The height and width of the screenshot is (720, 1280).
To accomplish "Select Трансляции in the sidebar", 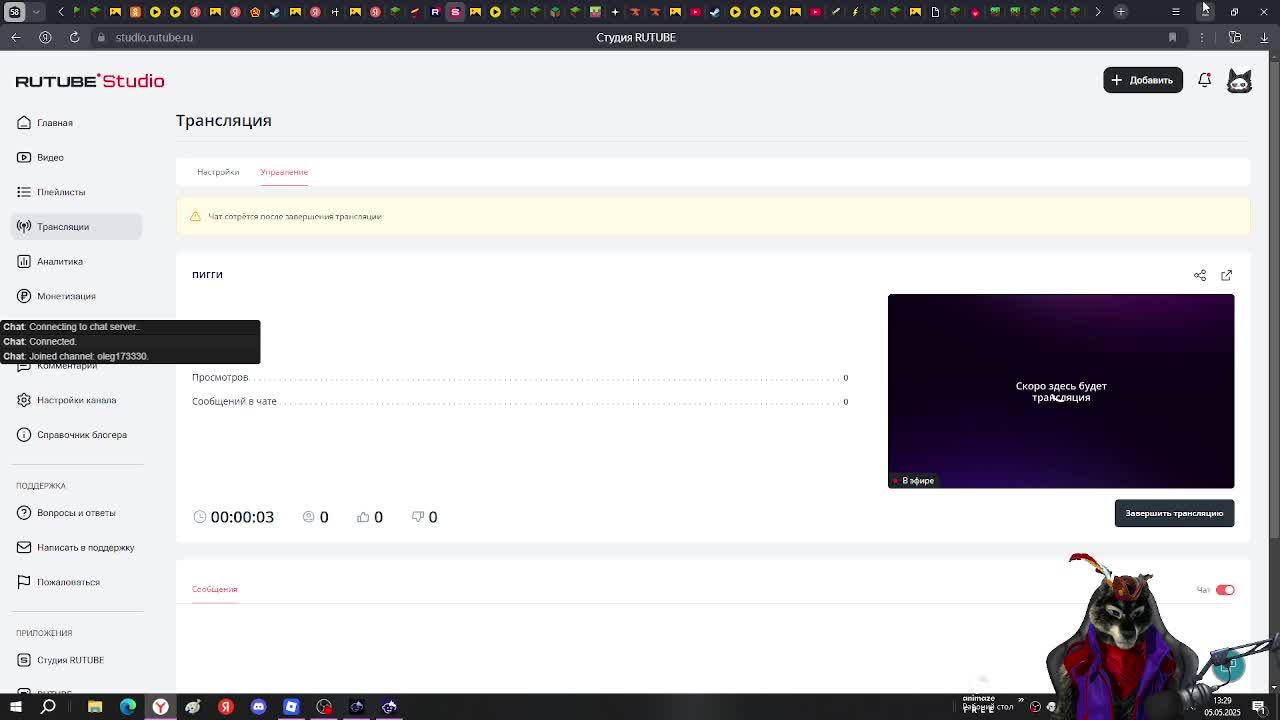I will click(x=76, y=226).
